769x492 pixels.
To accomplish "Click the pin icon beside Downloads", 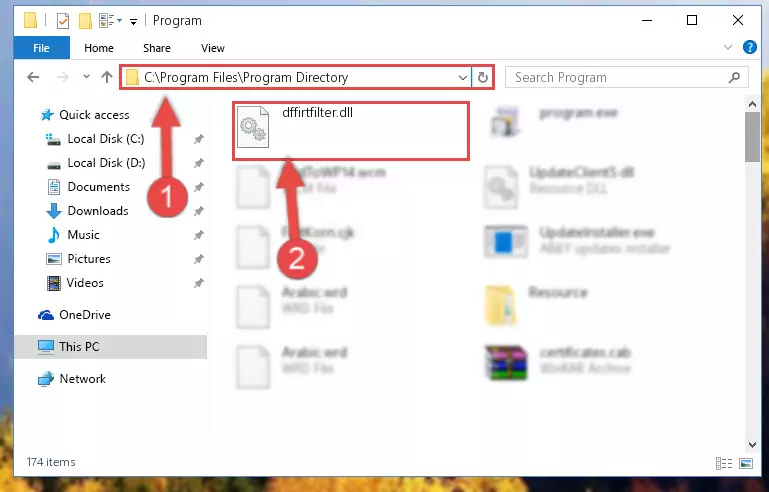I will coord(198,211).
